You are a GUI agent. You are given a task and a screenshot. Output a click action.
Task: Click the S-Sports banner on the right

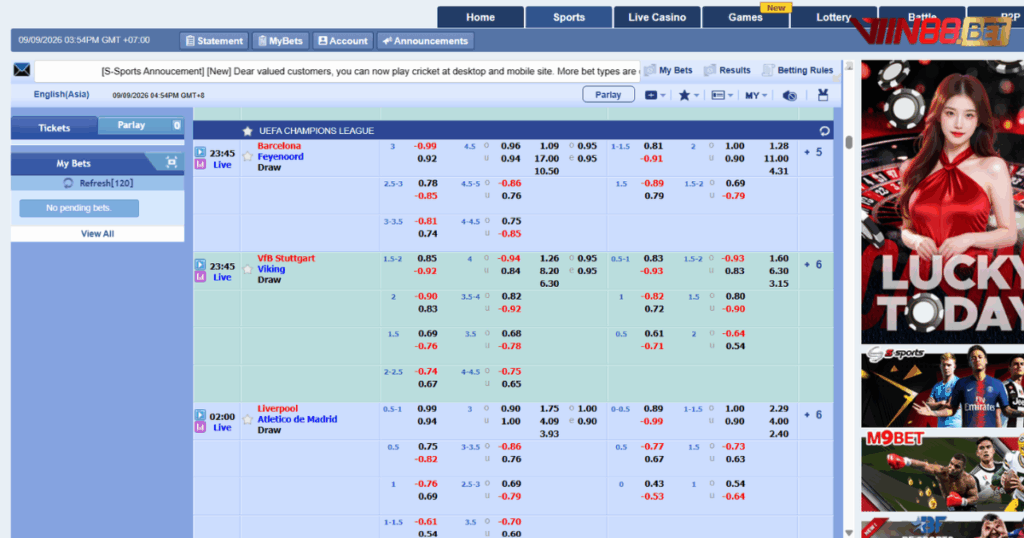pos(942,387)
